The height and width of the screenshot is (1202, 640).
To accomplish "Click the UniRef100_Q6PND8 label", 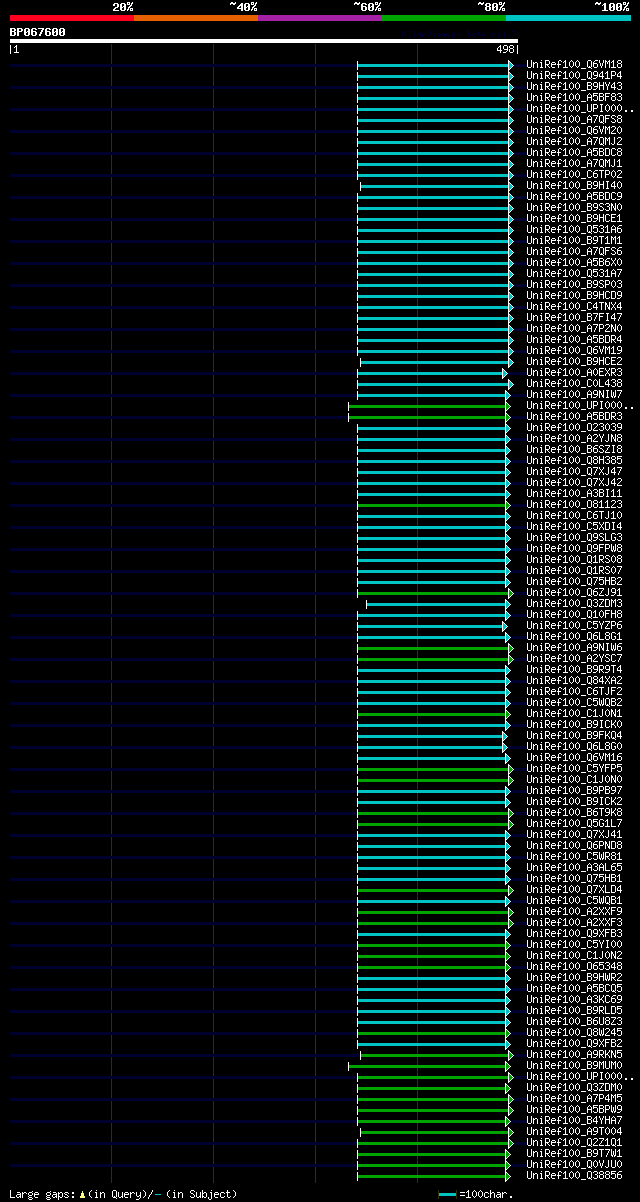I will [x=574, y=845].
